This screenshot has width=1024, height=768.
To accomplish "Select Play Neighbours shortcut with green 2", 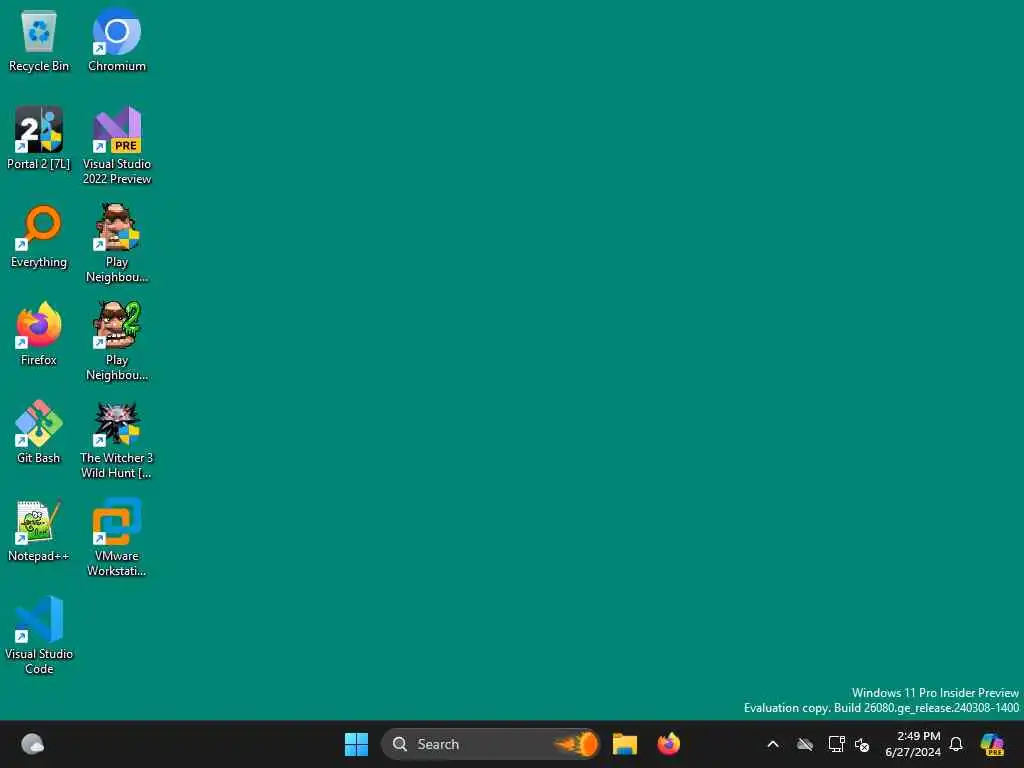I will point(117,342).
